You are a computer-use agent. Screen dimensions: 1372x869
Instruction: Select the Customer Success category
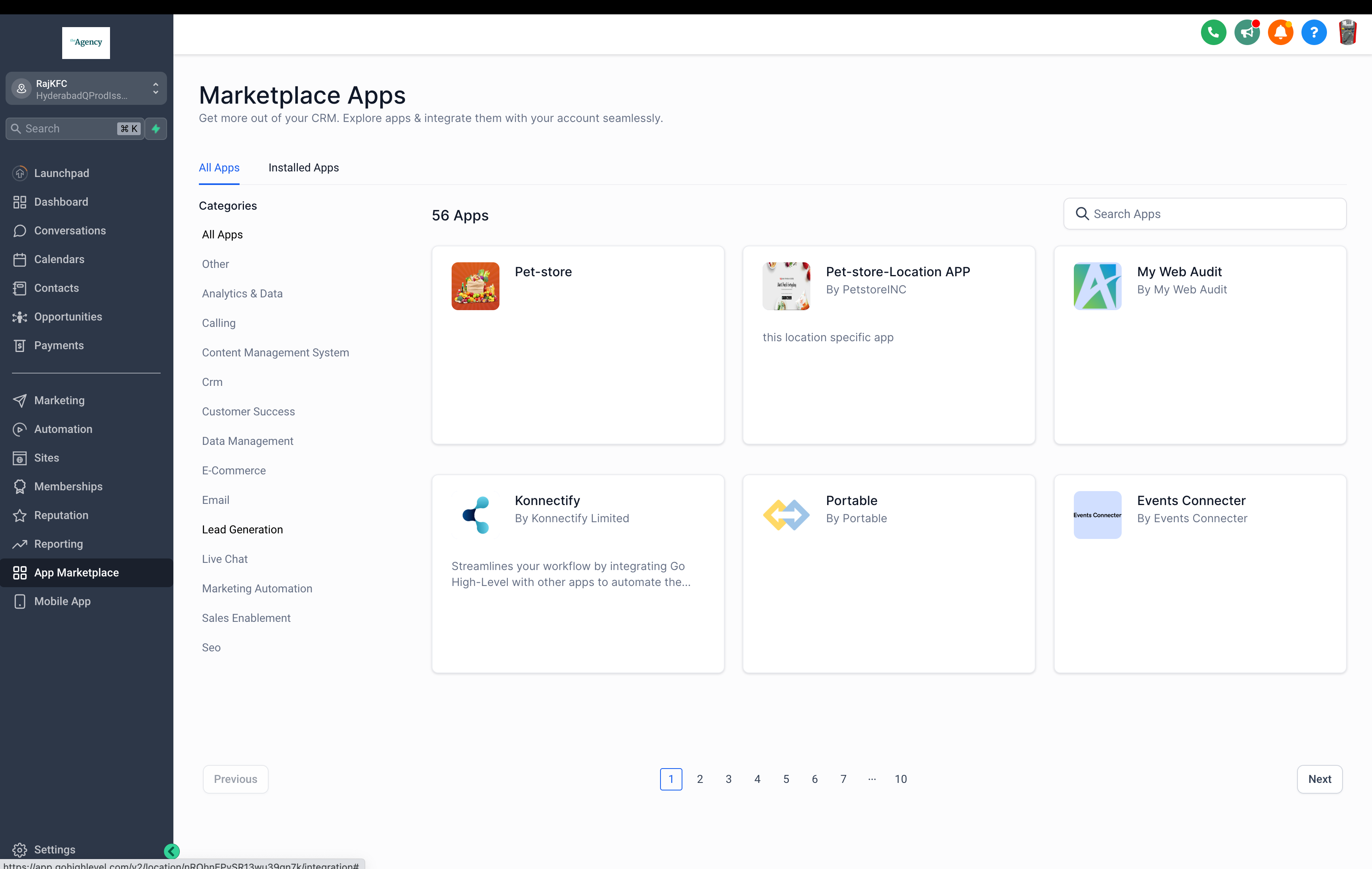[x=248, y=411]
